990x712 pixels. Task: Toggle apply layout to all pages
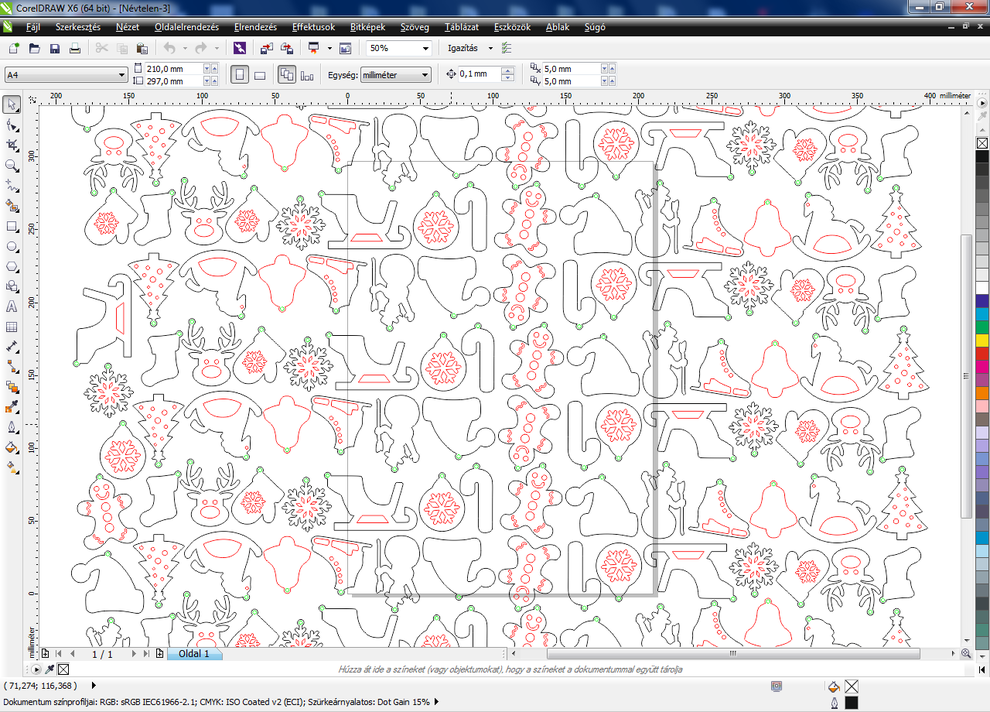tap(287, 74)
